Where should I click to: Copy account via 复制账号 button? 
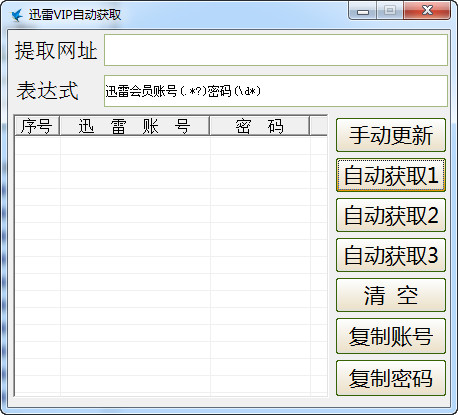pyautogui.click(x=391, y=336)
